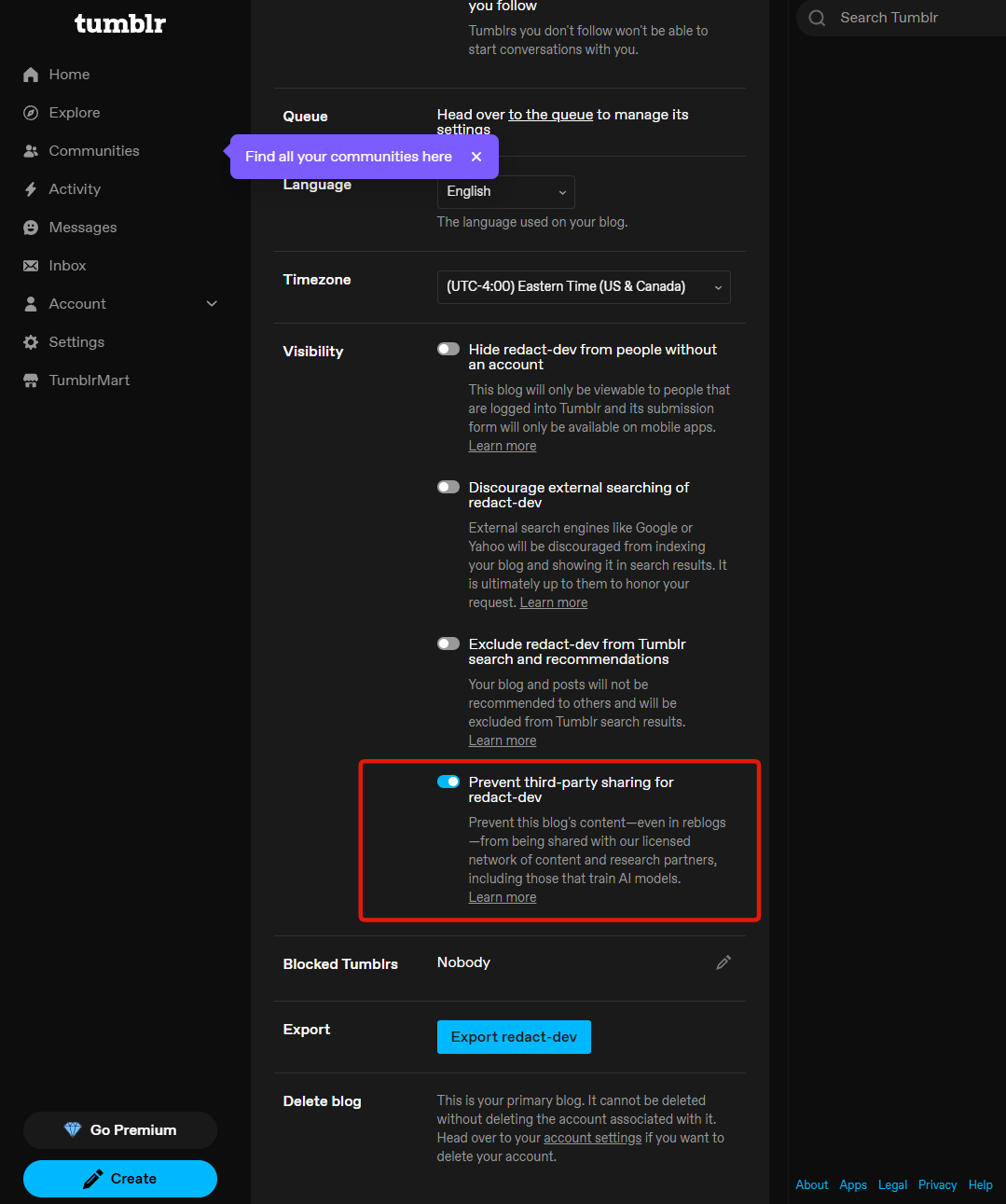Click the Account person icon
This screenshot has width=1006, height=1204.
pos(31,304)
